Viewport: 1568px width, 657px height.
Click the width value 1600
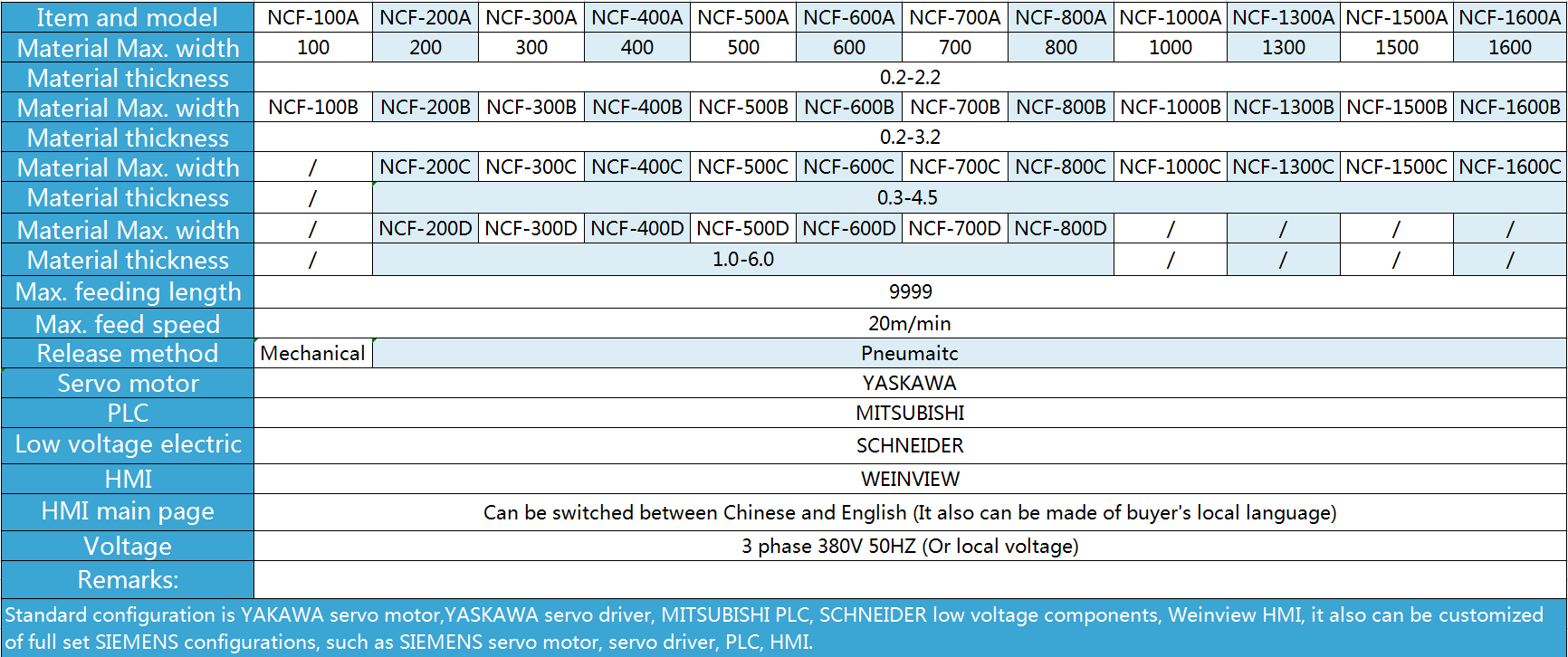pyautogui.click(x=1510, y=47)
